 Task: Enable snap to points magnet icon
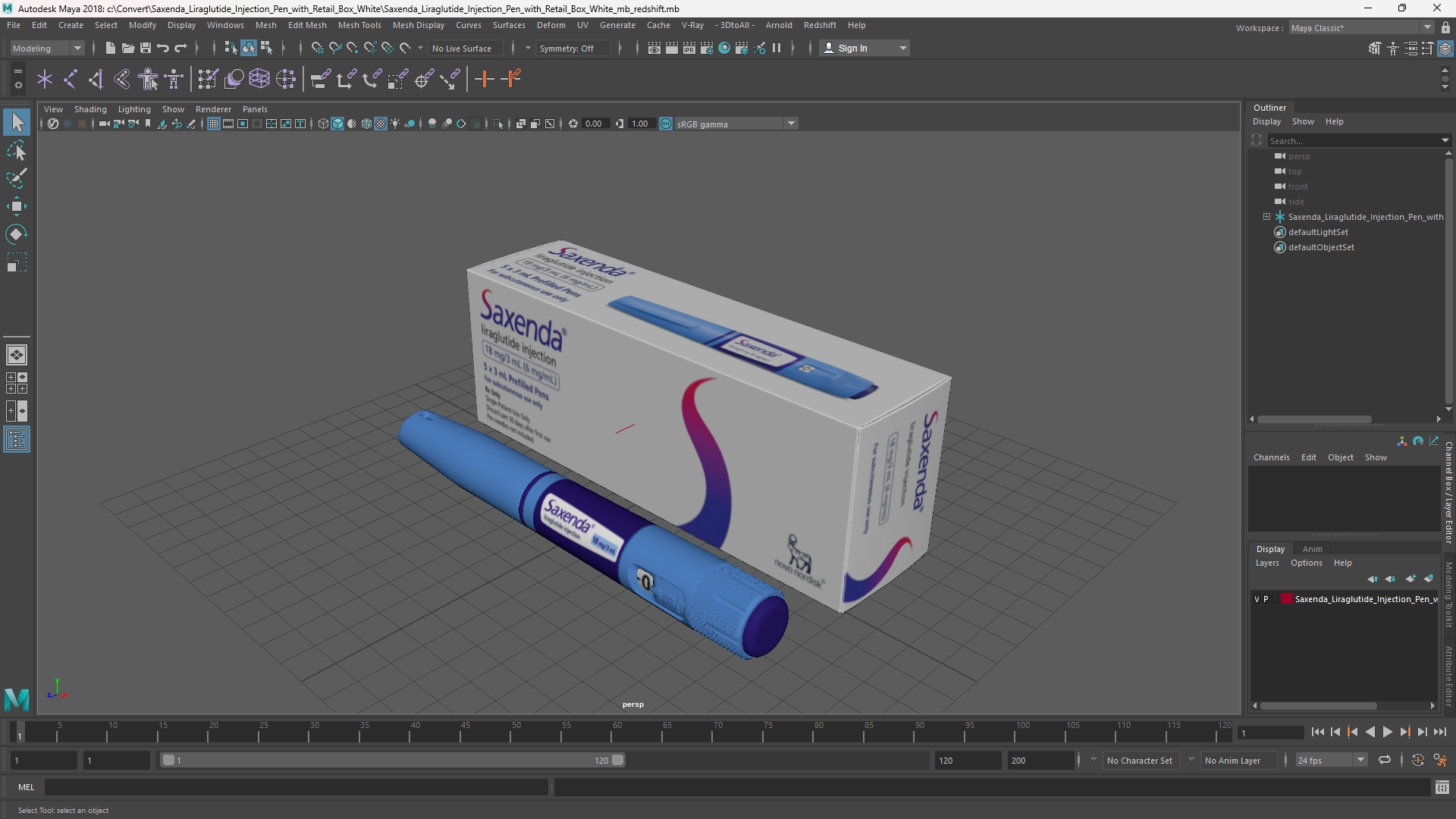(x=352, y=48)
